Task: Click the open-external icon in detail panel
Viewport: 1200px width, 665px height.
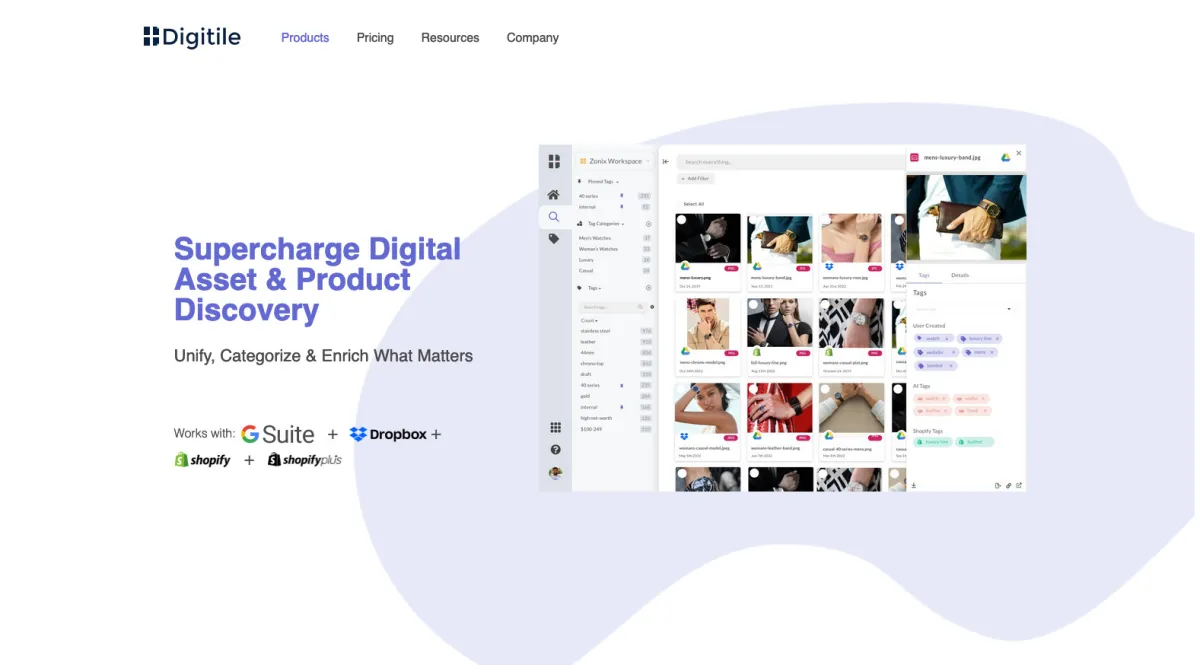Action: (x=1018, y=485)
